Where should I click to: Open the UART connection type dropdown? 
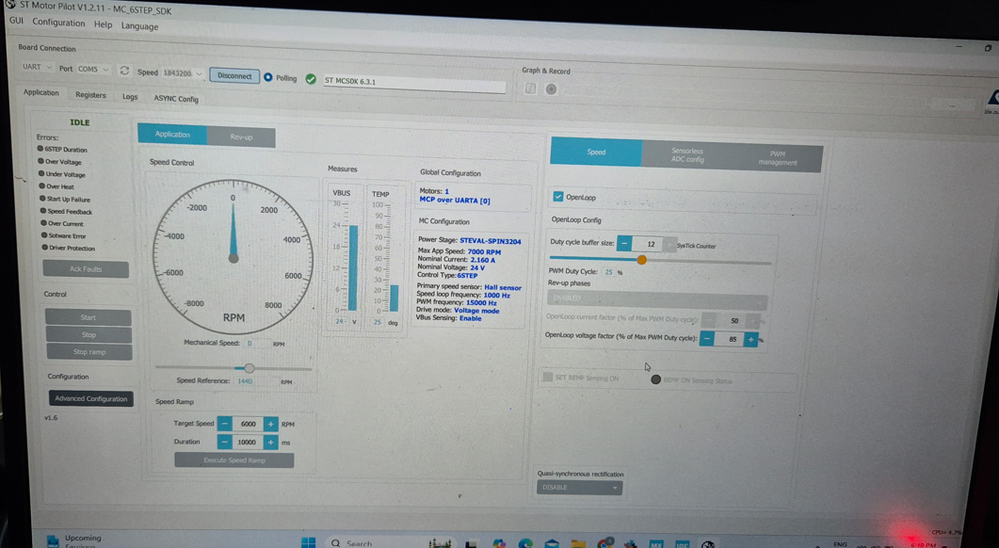click(x=38, y=67)
